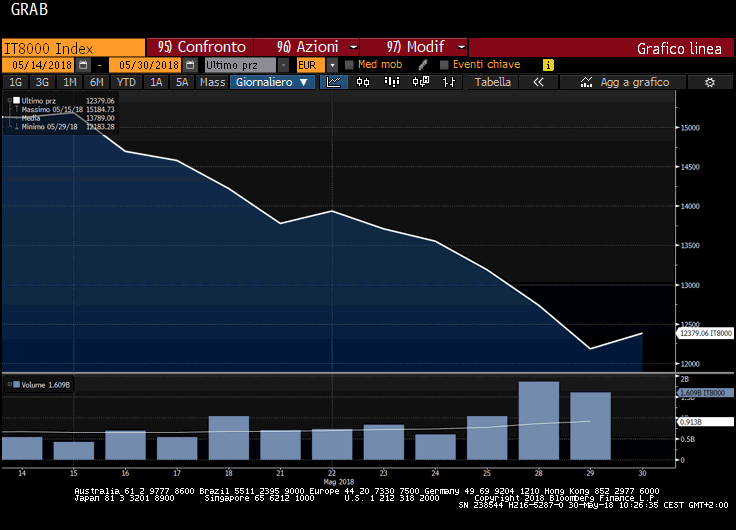Image resolution: width=736 pixels, height=530 pixels.
Task: Click the yellow info icon
Action: click(548, 65)
